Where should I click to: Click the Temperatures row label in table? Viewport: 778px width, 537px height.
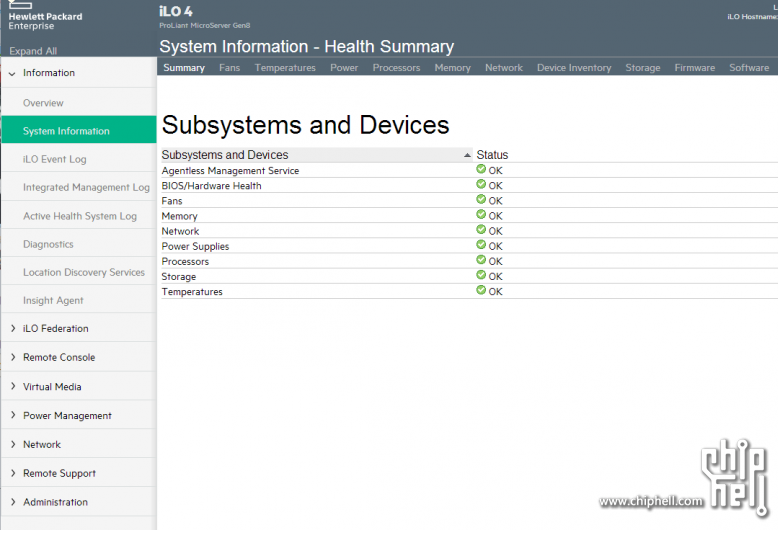(192, 292)
